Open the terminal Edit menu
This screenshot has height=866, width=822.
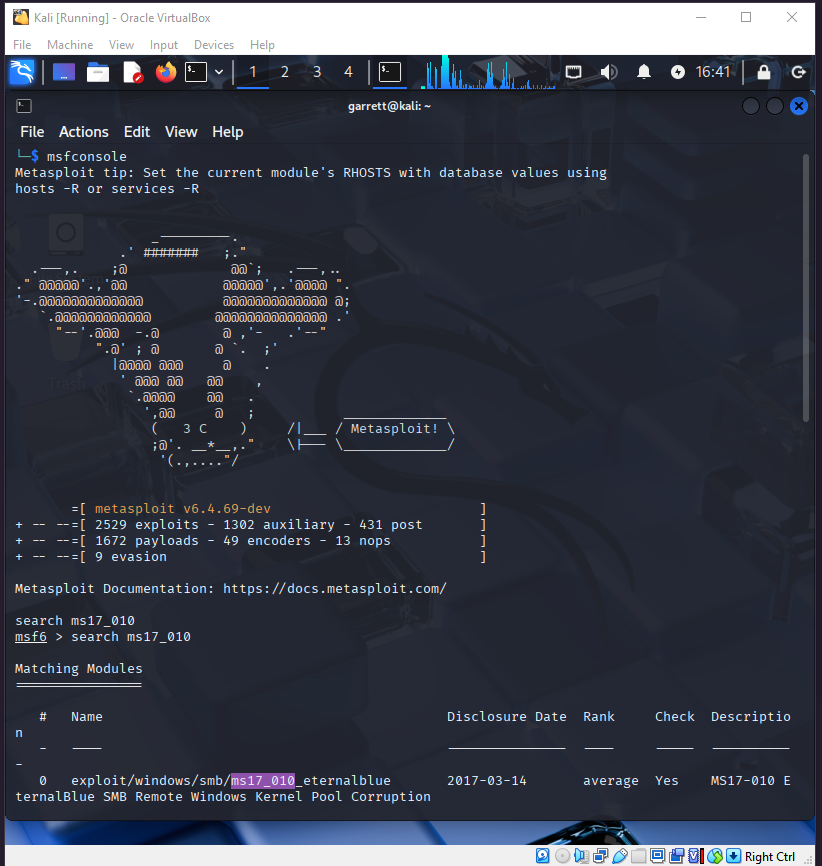(x=137, y=132)
